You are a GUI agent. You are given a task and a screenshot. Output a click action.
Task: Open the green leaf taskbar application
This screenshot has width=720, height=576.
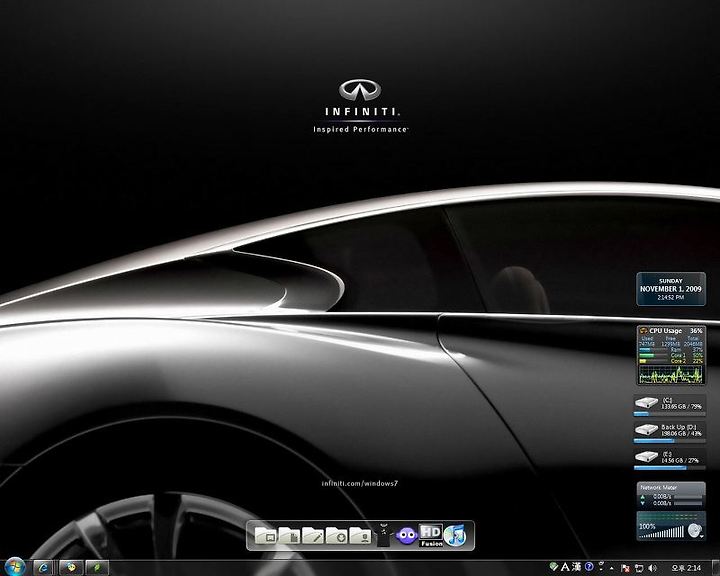coord(97,568)
